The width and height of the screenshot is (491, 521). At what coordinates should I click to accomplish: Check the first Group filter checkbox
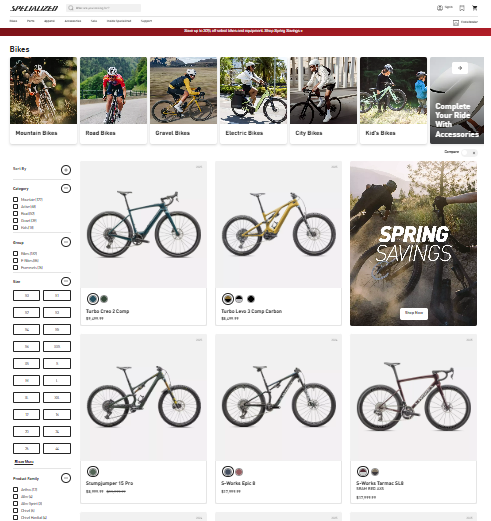point(15,254)
